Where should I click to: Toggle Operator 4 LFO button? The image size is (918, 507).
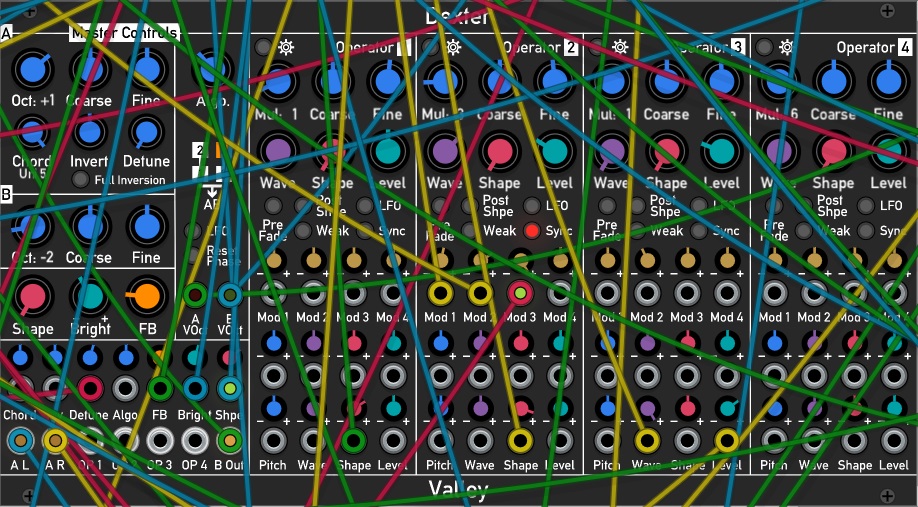coord(865,205)
